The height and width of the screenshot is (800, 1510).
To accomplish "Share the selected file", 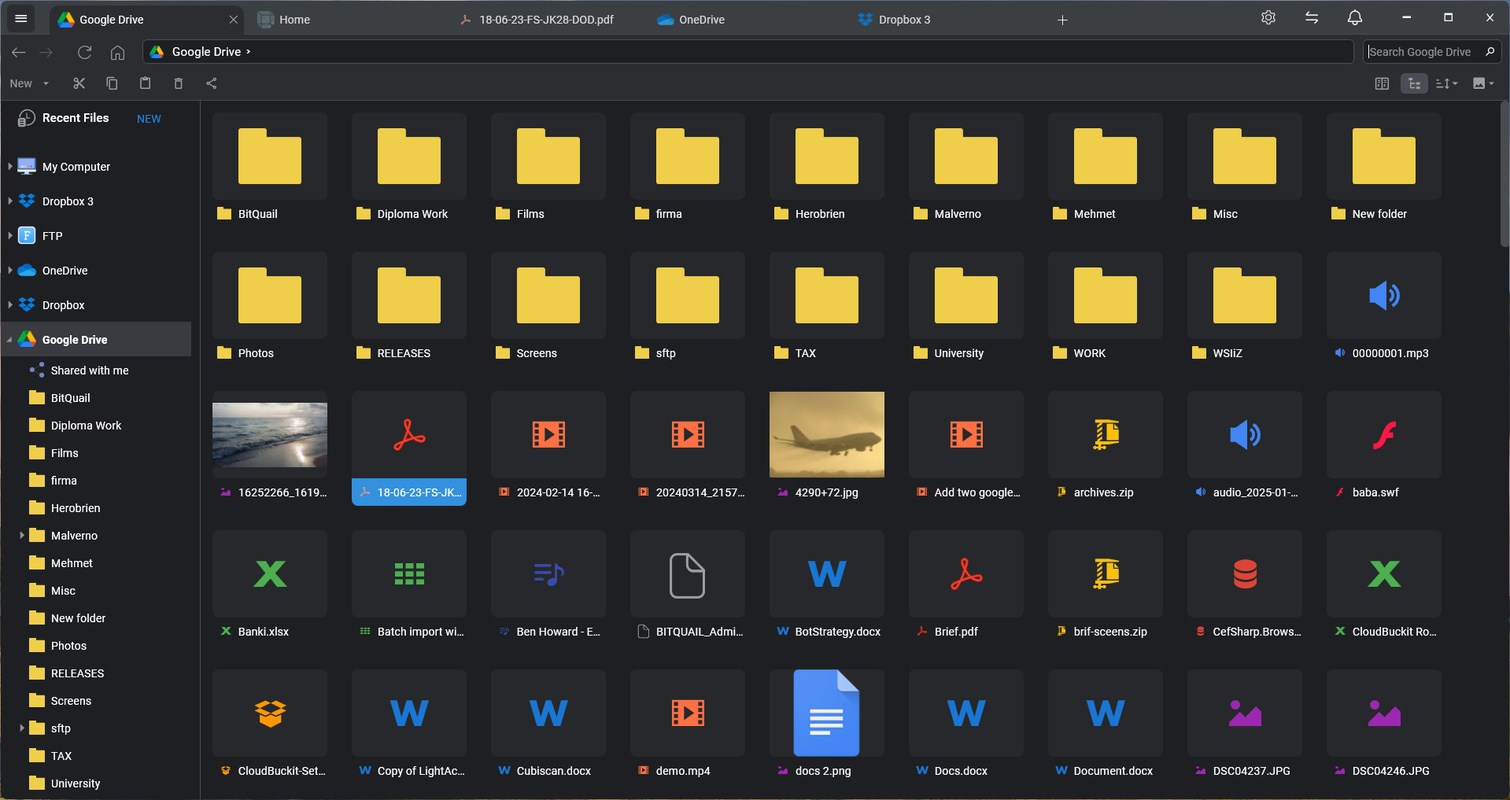I will coord(211,83).
